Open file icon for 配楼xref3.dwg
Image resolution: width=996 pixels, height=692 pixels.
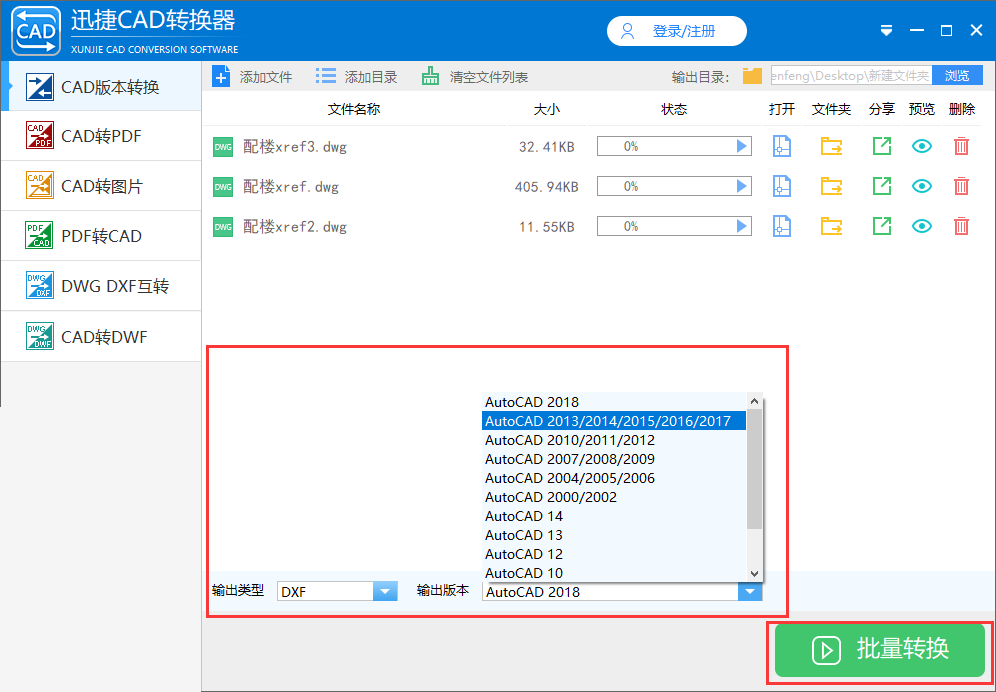coord(781,146)
